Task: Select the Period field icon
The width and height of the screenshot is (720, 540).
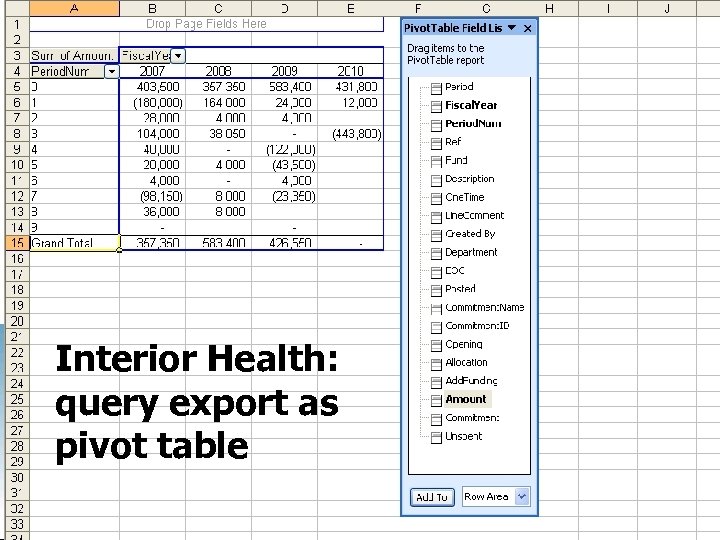Action: (x=436, y=88)
